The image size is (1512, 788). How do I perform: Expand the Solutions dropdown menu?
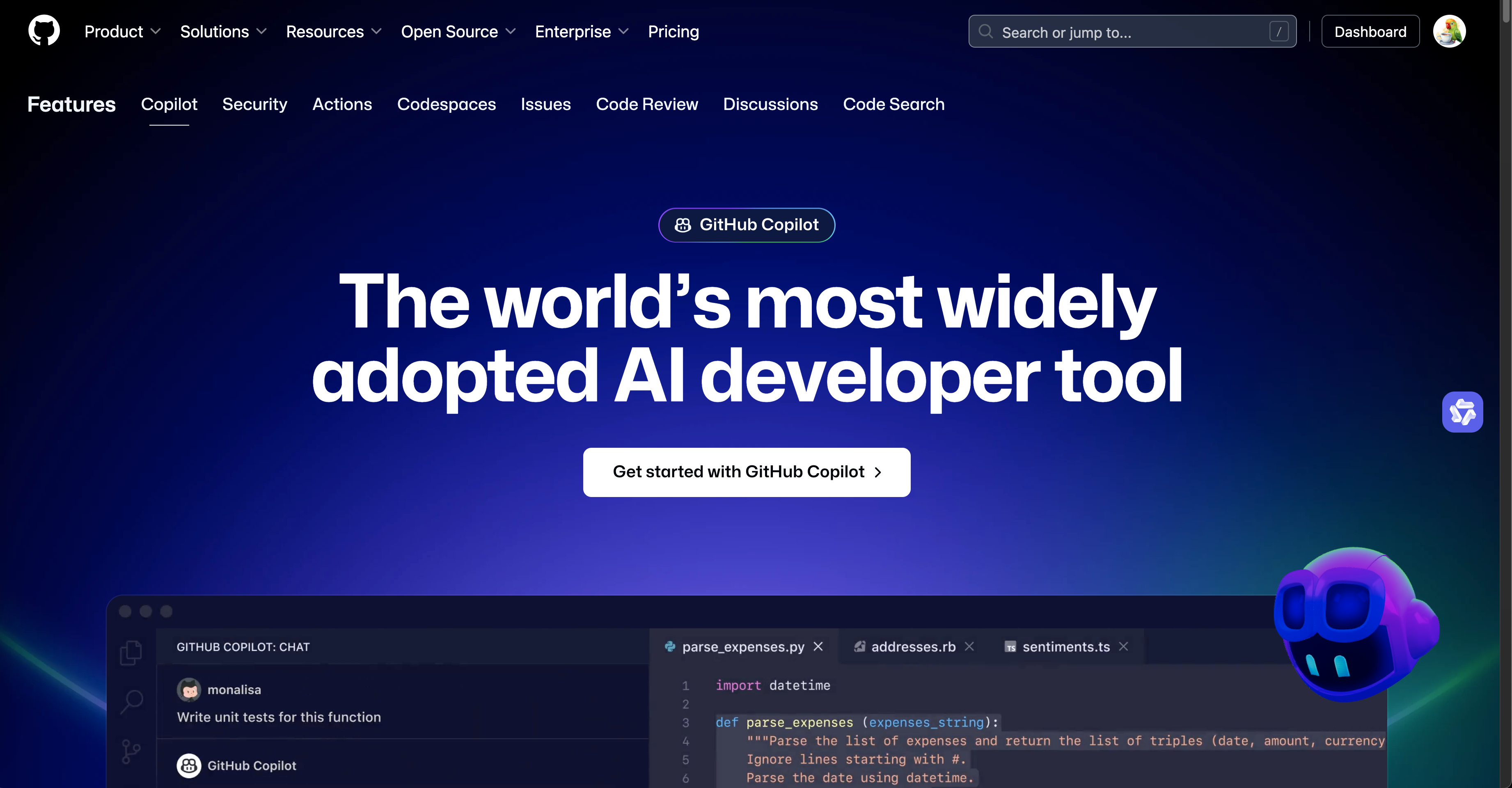pyautogui.click(x=223, y=32)
